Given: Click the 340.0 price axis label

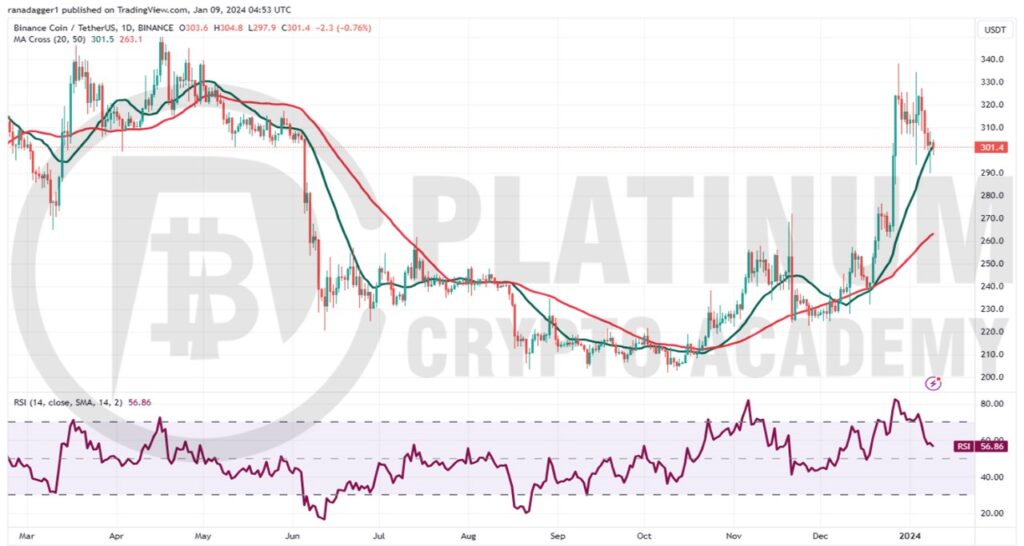Looking at the screenshot, I should click(991, 59).
